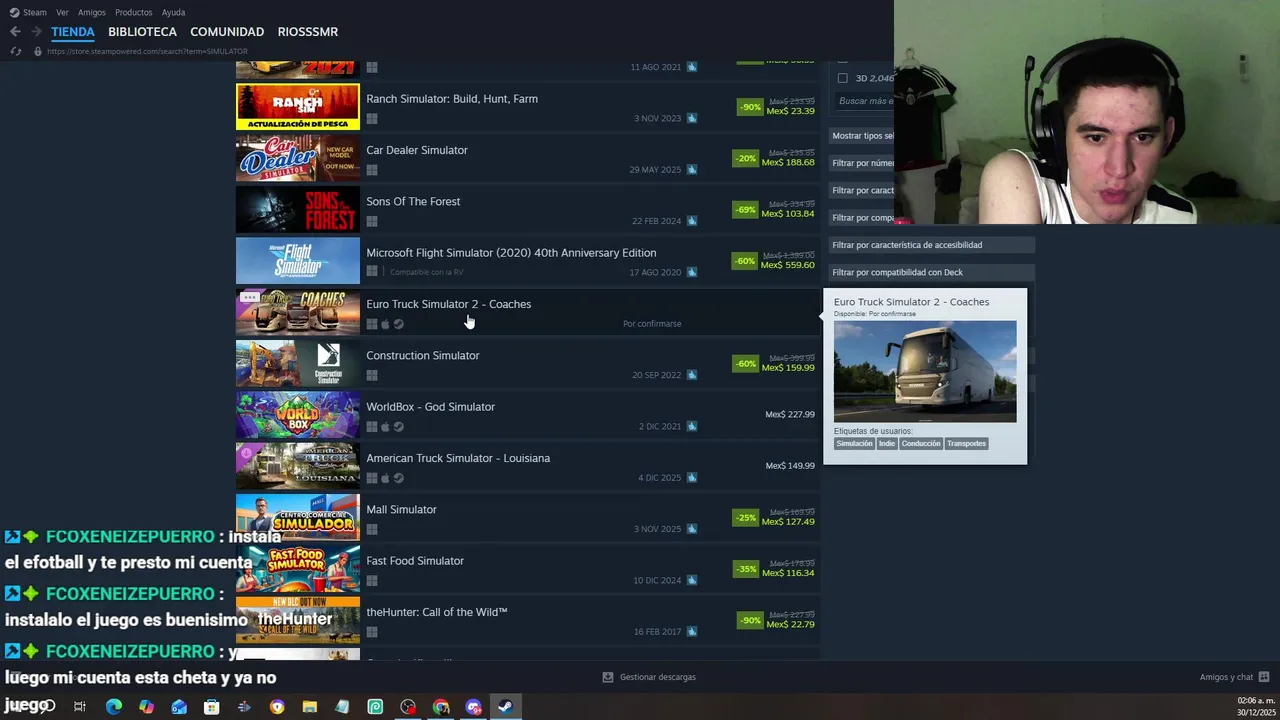The image size is (1280, 720).
Task: Expand Filtrar por compatibilidad con Deck
Action: 931,272
